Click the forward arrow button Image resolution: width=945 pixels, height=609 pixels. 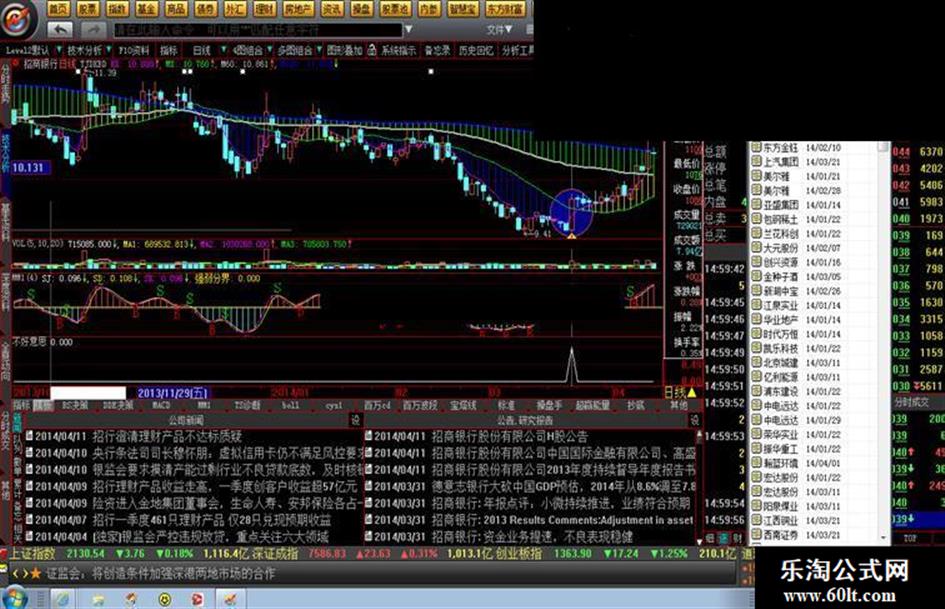(93, 29)
